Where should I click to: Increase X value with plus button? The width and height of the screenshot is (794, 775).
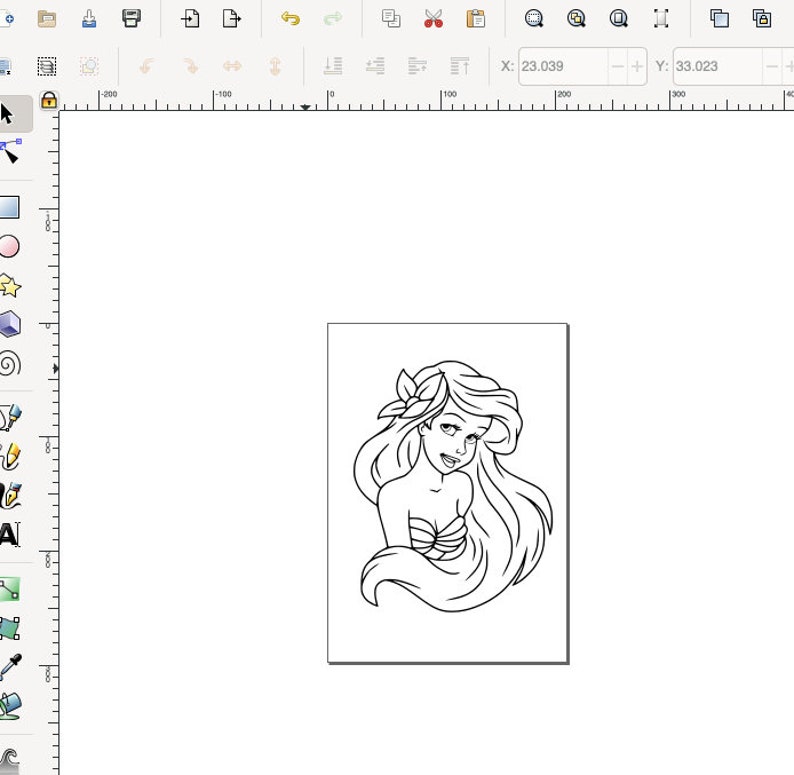637,66
